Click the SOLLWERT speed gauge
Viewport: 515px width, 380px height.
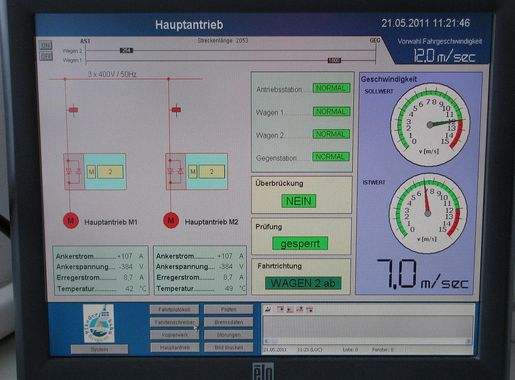[430, 124]
